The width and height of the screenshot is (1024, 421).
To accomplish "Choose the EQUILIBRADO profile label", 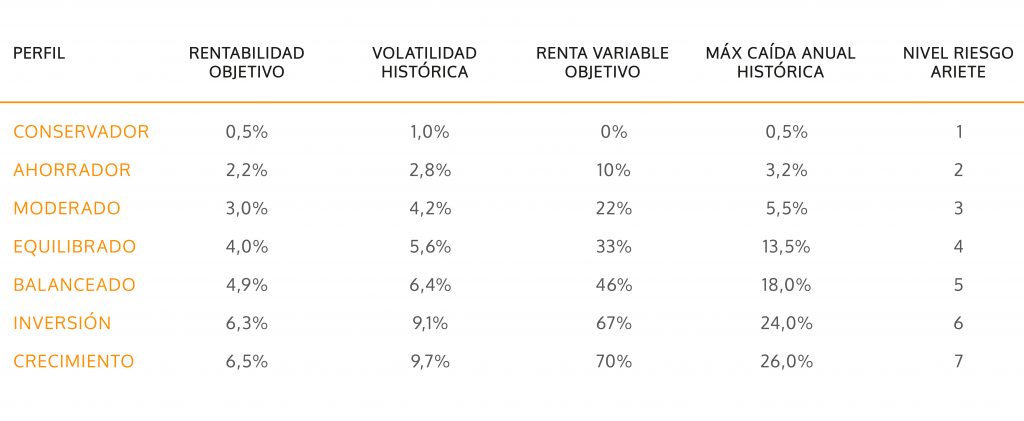I will point(75,246).
